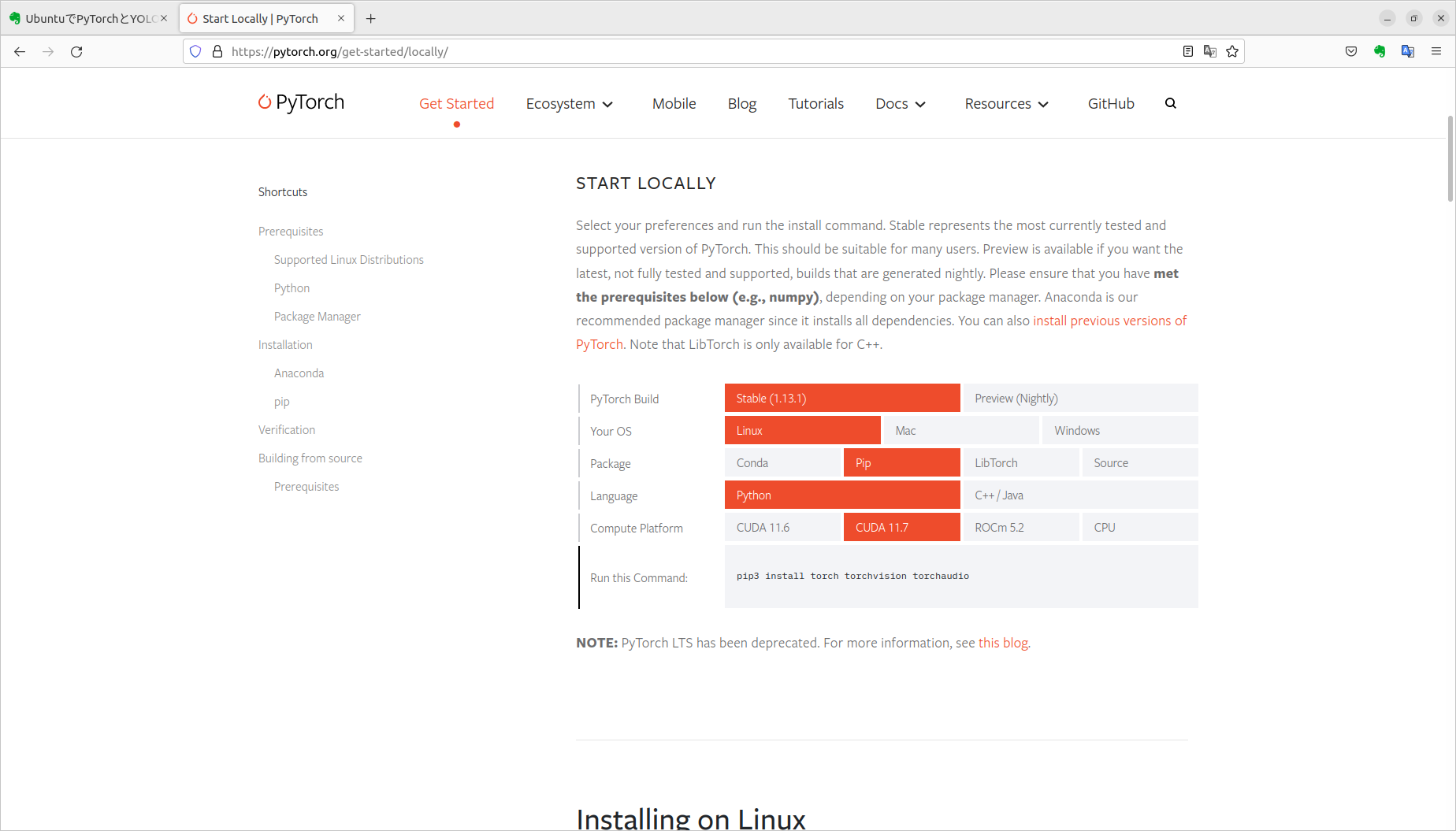Click the reader view icon in address bar
This screenshot has width=1456, height=831.
[x=1187, y=51]
